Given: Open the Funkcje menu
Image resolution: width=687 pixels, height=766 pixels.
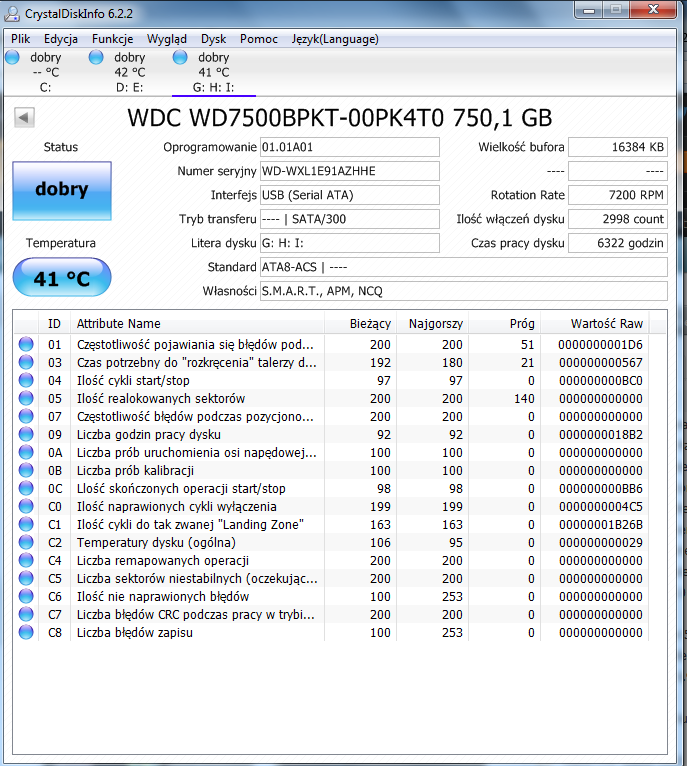Looking at the screenshot, I should [112, 39].
